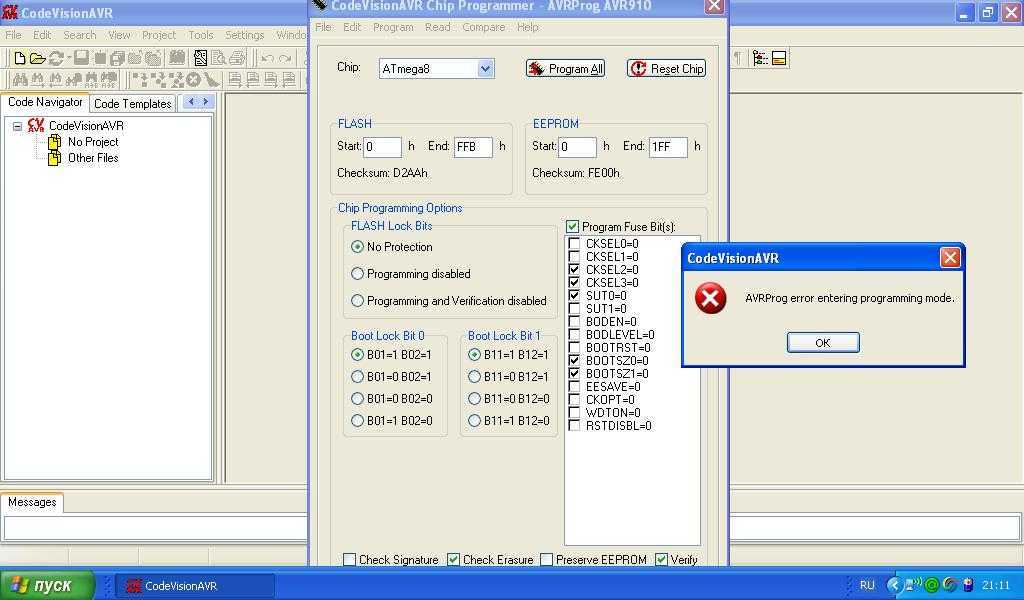This screenshot has height=600, width=1024.
Task: Check the CKSEL0=0 fuse bit
Action: coord(574,244)
